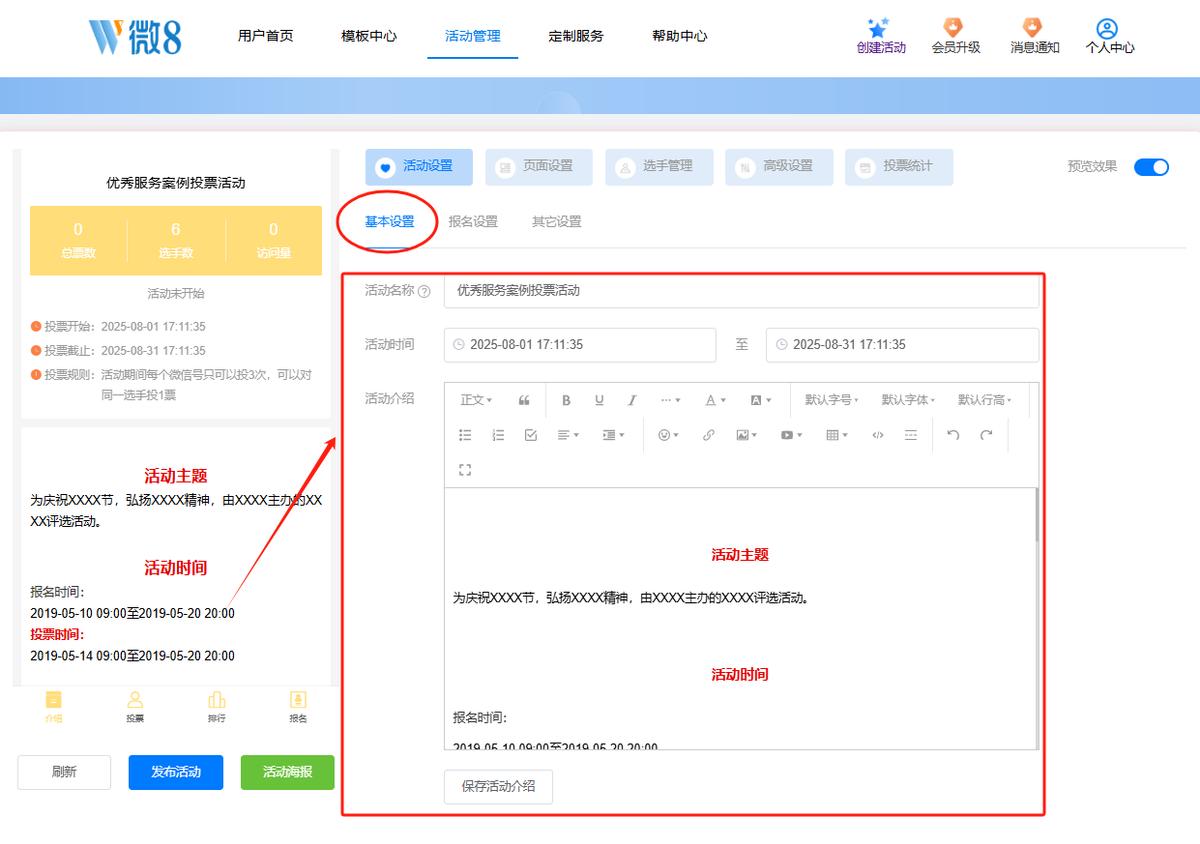The image size is (1200, 844).
Task: Open the 默认字号 font size dropdown
Action: coord(832,400)
